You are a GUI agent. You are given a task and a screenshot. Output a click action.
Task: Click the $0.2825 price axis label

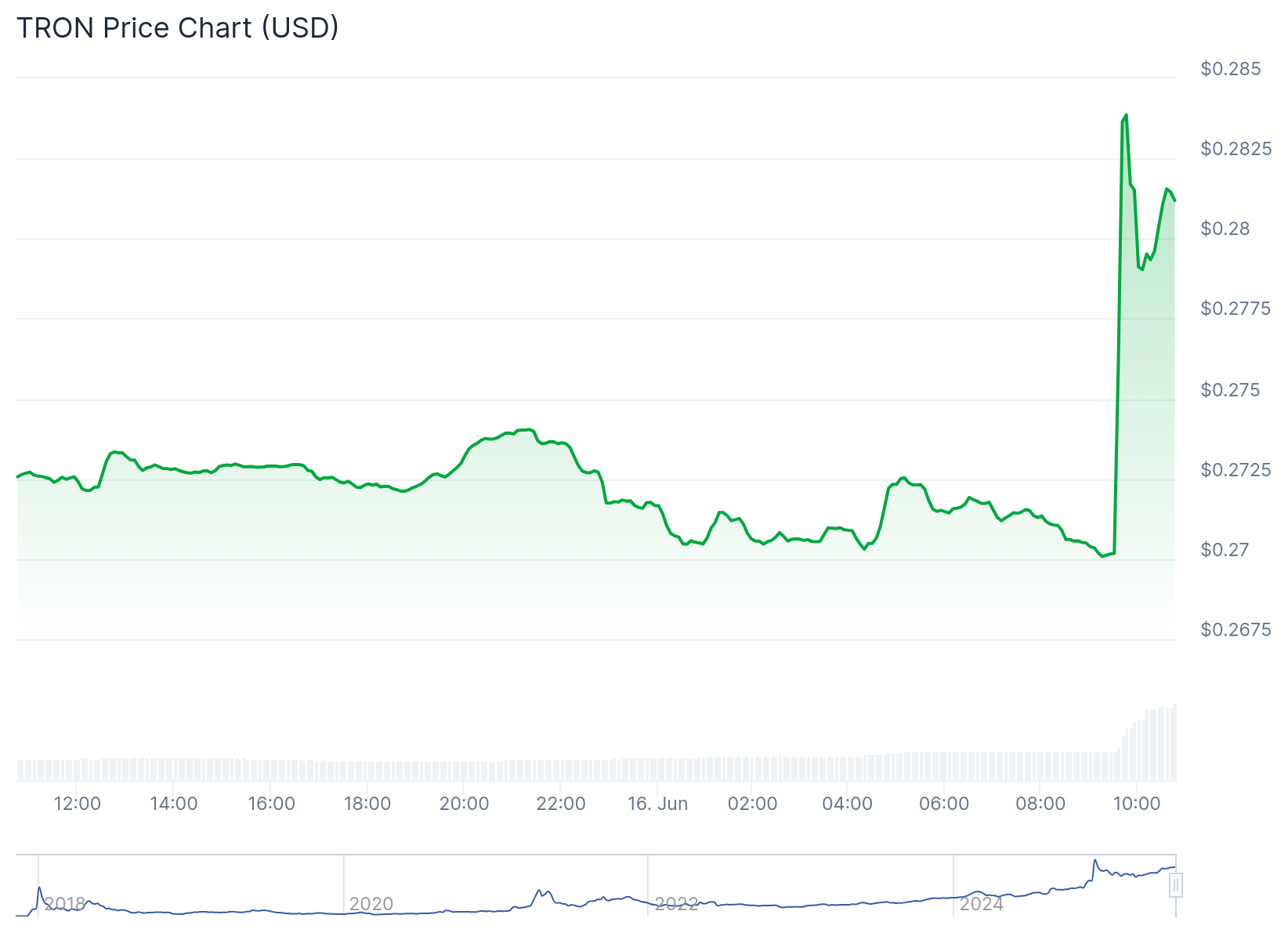coord(1236,149)
